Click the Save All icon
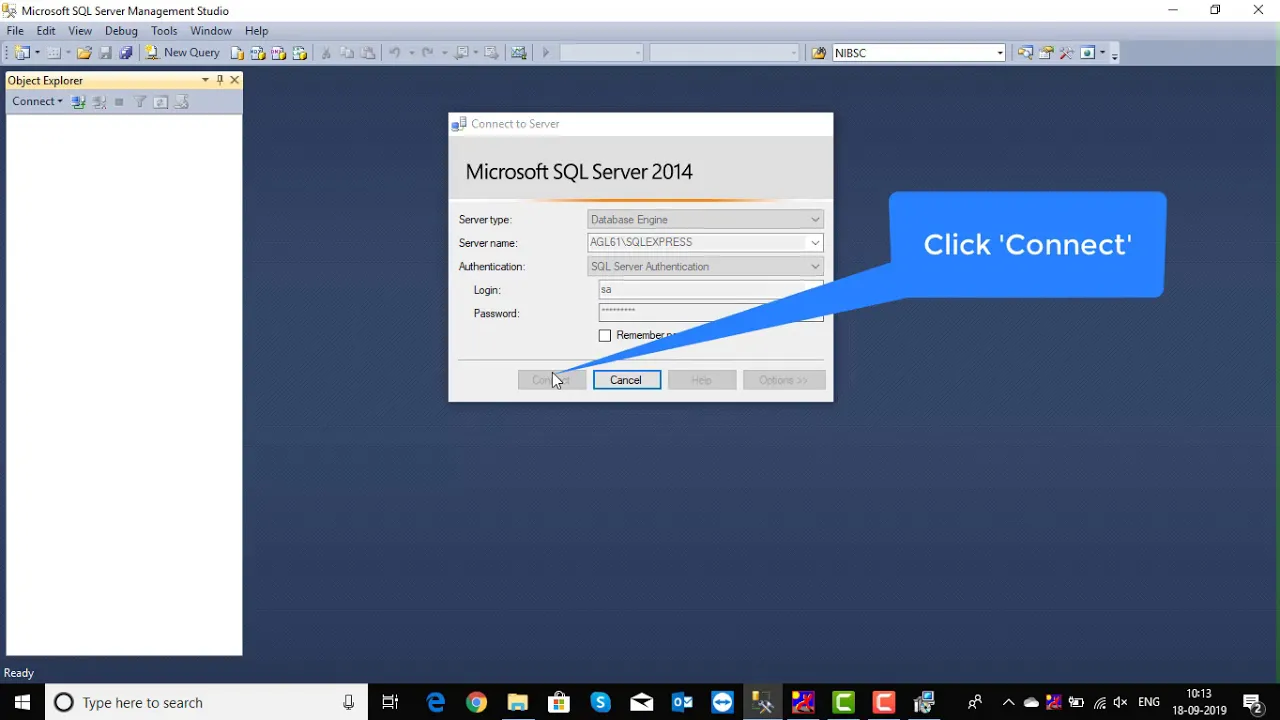 tap(126, 53)
